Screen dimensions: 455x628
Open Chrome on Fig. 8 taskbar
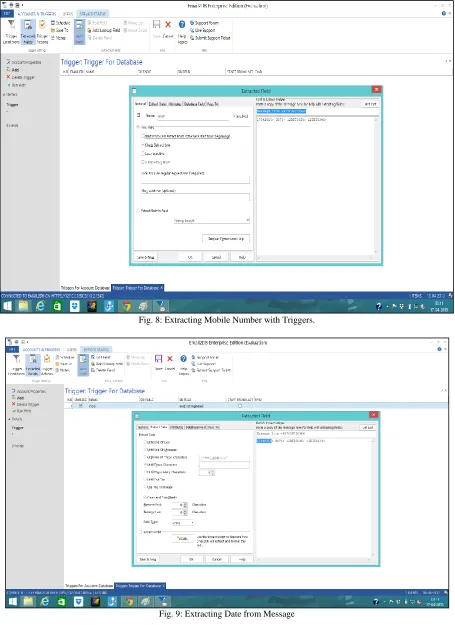pyautogui.click(x=126, y=306)
